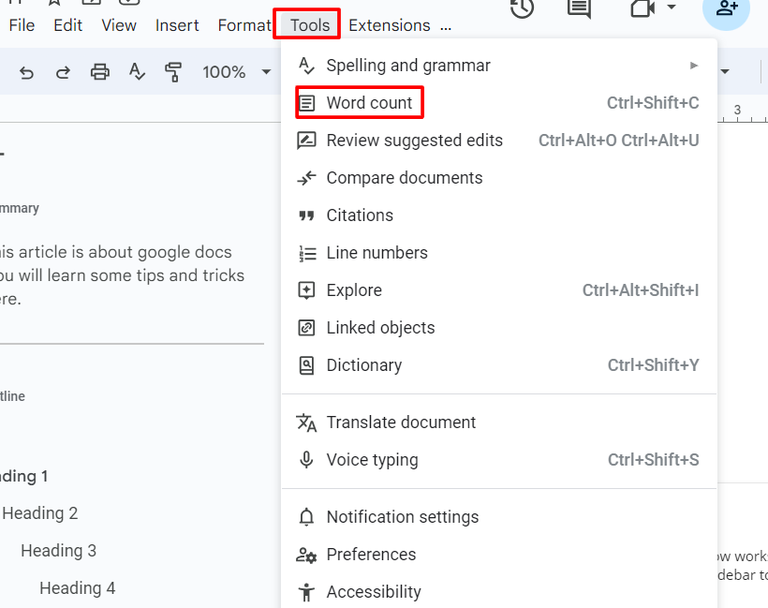Expand the meeting options arrow
768x608 pixels.
(672, 7)
